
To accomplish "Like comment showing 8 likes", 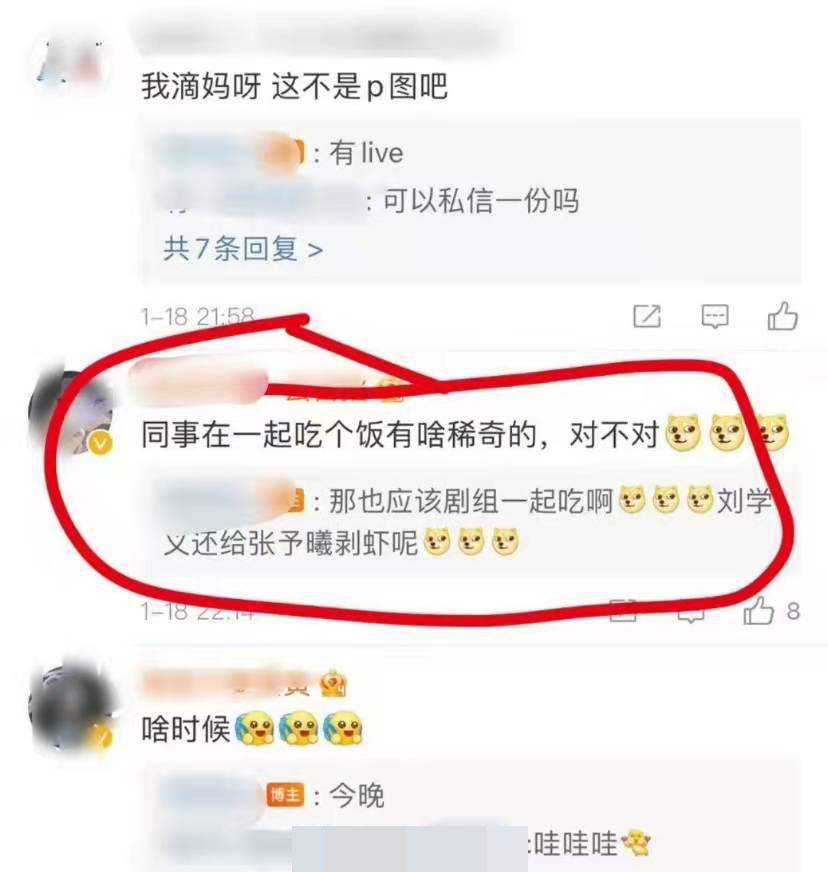I will pos(758,611).
